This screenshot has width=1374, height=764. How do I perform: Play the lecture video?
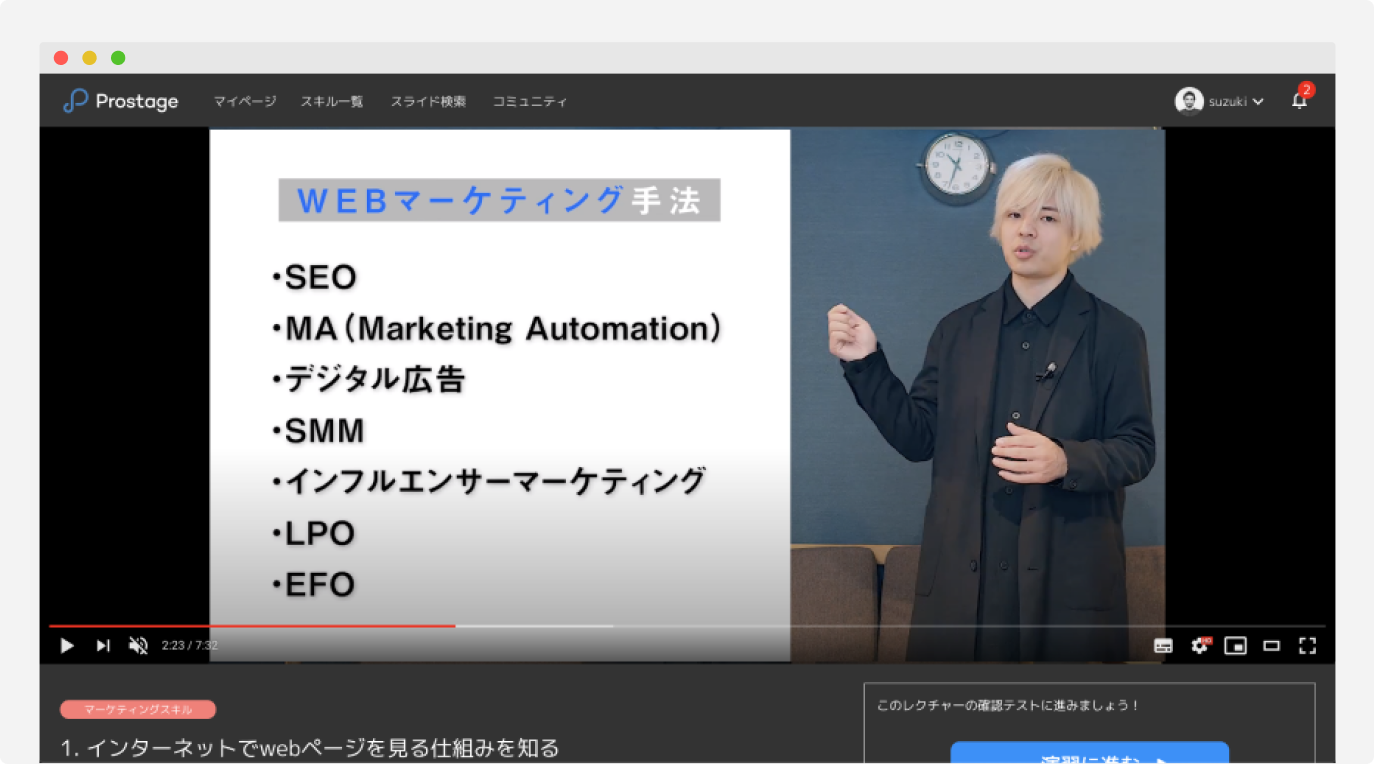(x=67, y=646)
